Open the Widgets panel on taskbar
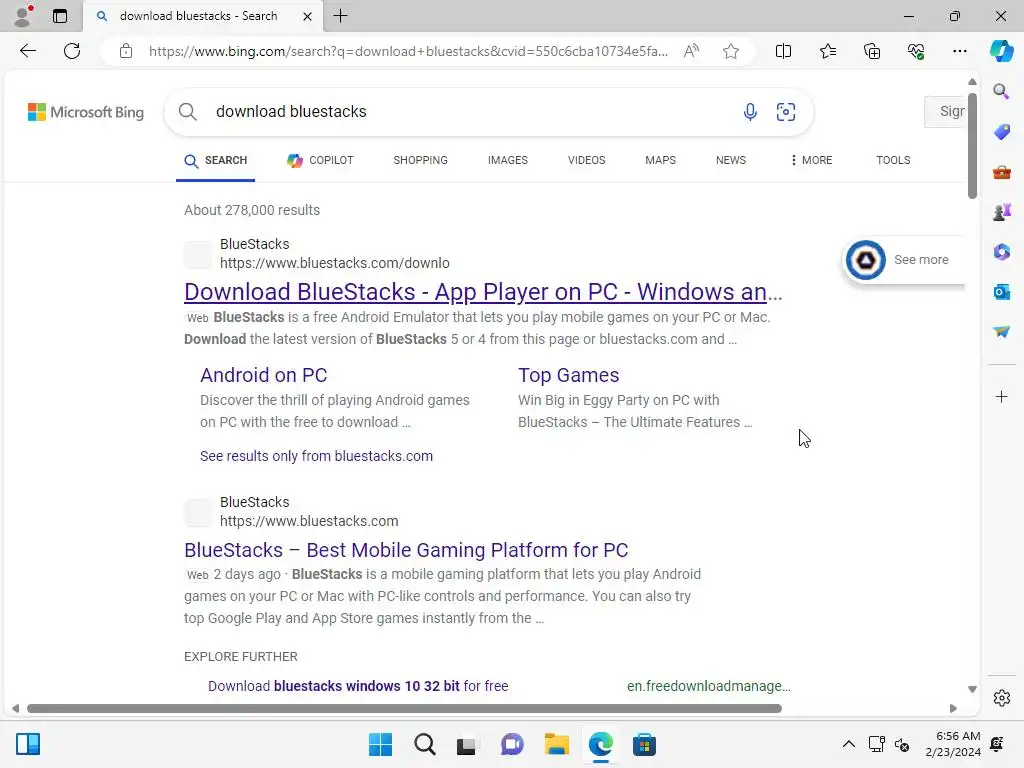 (28, 744)
